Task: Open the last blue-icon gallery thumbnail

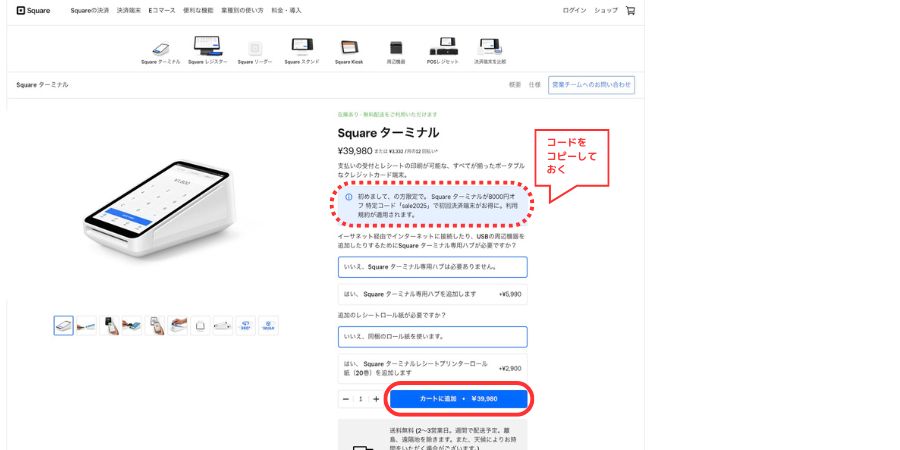Action: point(268,325)
